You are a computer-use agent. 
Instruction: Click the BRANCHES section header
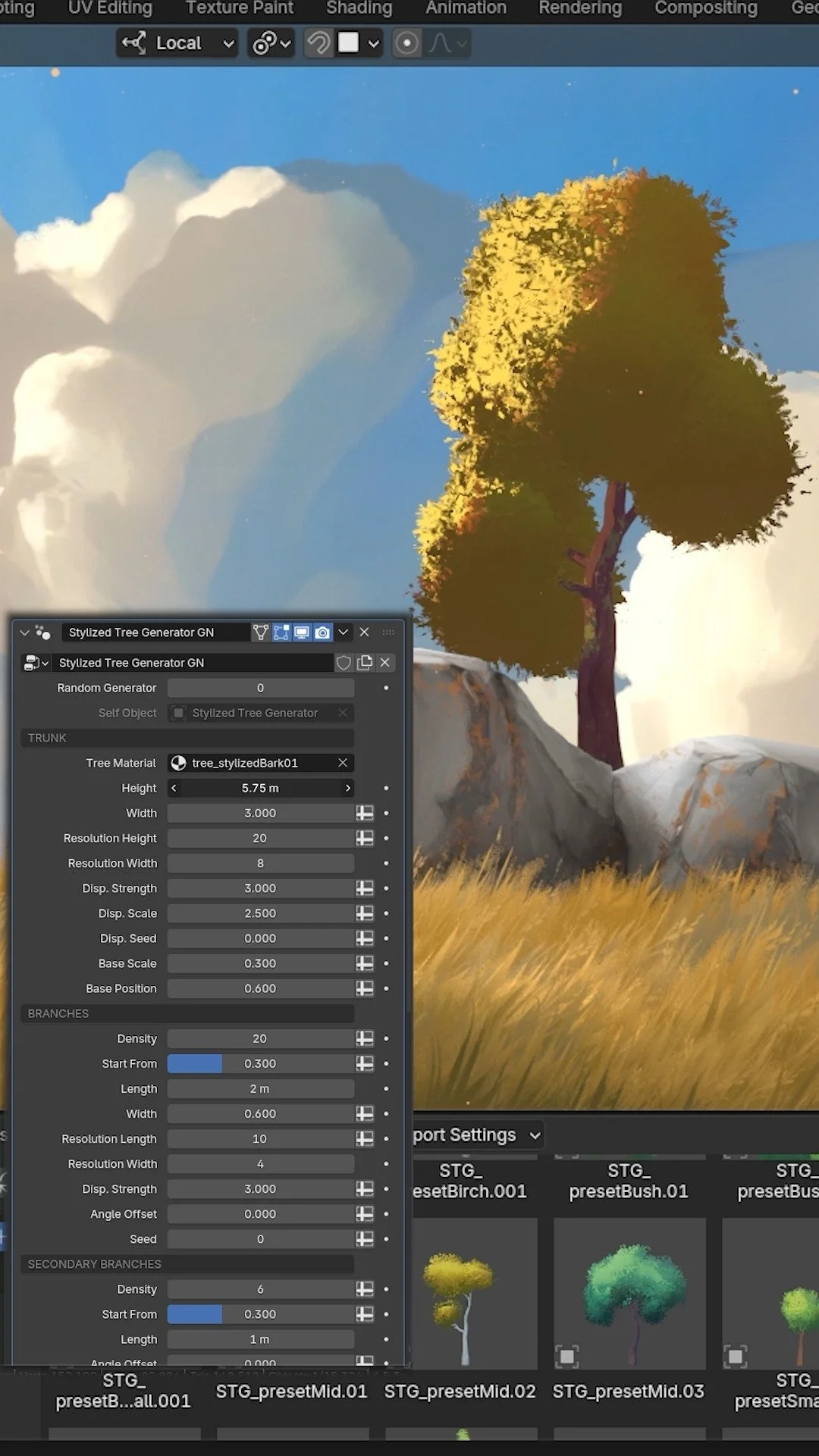[187, 1013]
